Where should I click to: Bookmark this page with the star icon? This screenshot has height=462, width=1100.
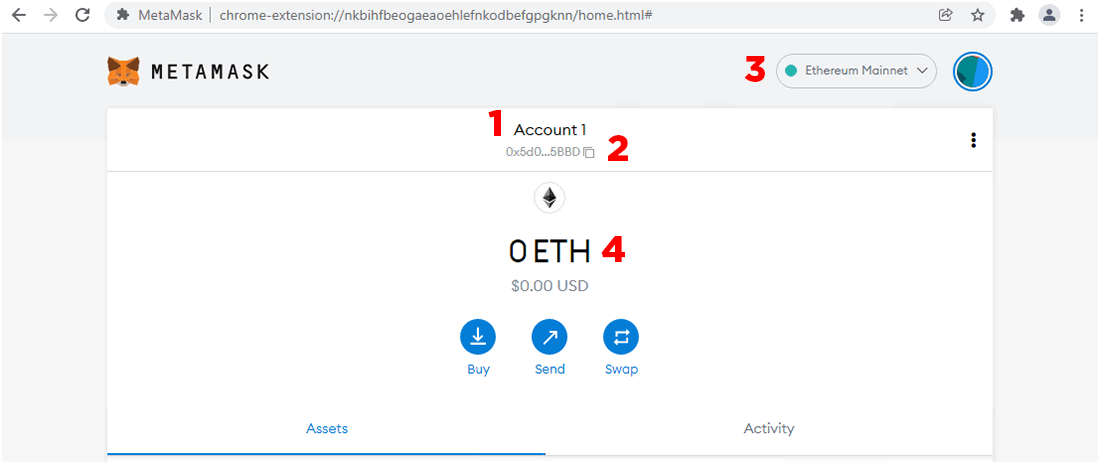[977, 15]
